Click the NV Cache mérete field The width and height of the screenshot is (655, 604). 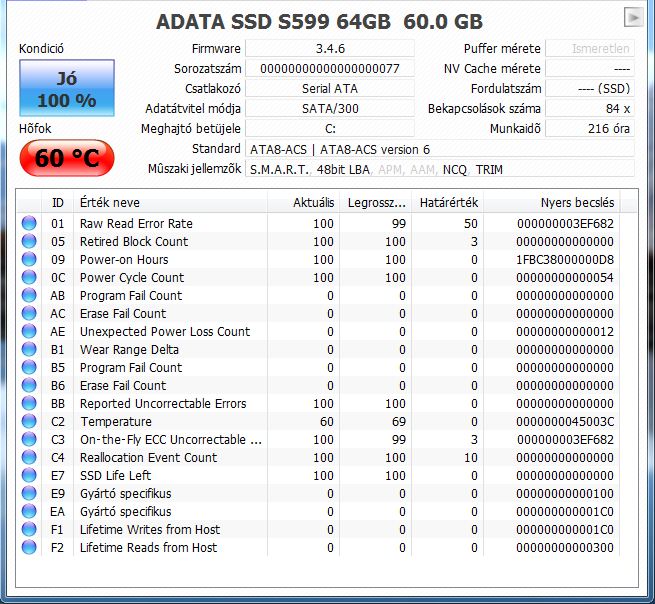click(590, 69)
